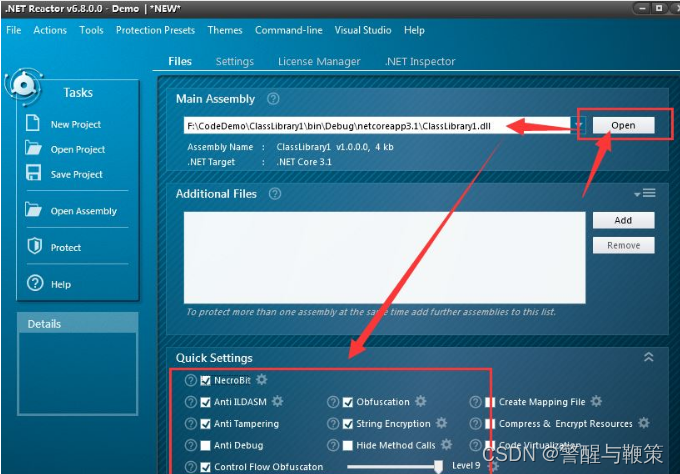Open NecroBit settings gear
This screenshot has width=680, height=474.
[x=262, y=380]
